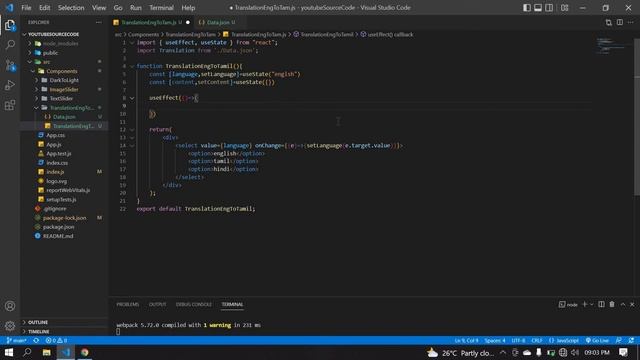Open Chrome from the taskbar
This screenshot has width=640, height=360.
[x=84, y=352]
